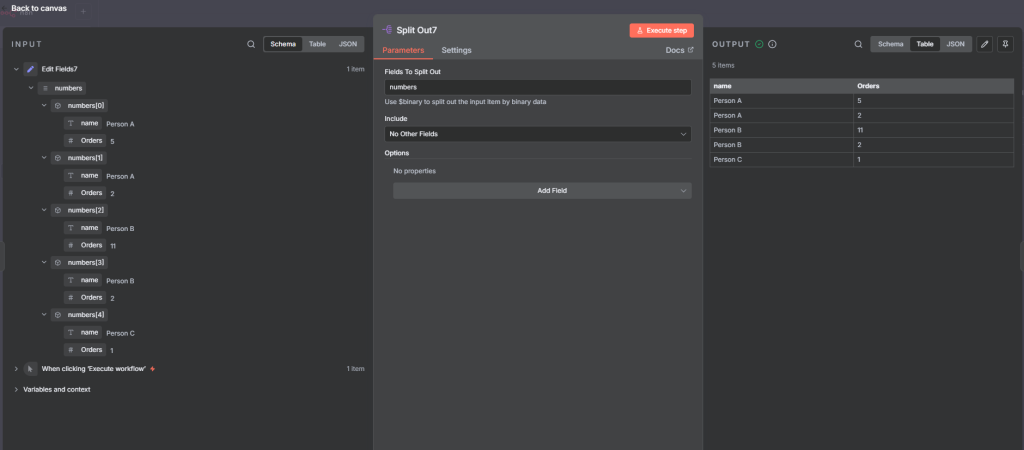Expand the Variables and context section
Viewport: 1024px width, 450px height.
(16, 389)
